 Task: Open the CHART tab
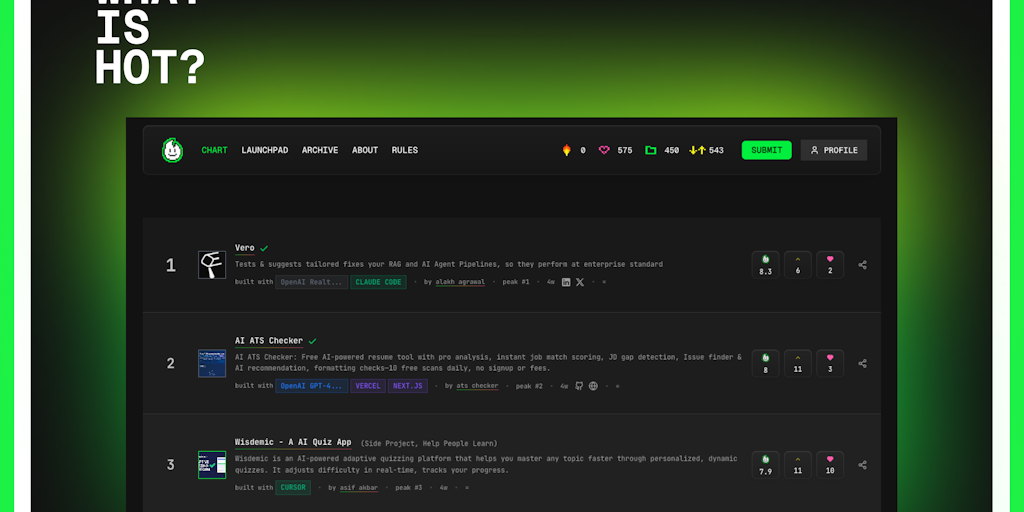(x=214, y=150)
